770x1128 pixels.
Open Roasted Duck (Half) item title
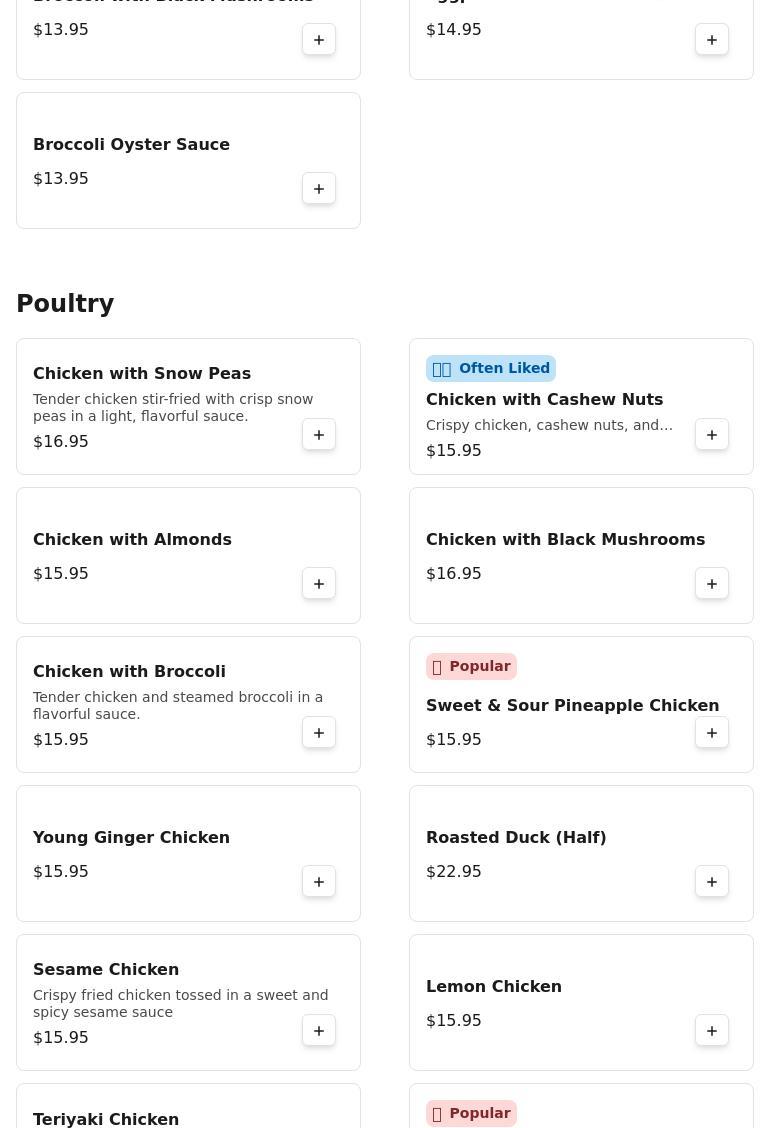(516, 838)
